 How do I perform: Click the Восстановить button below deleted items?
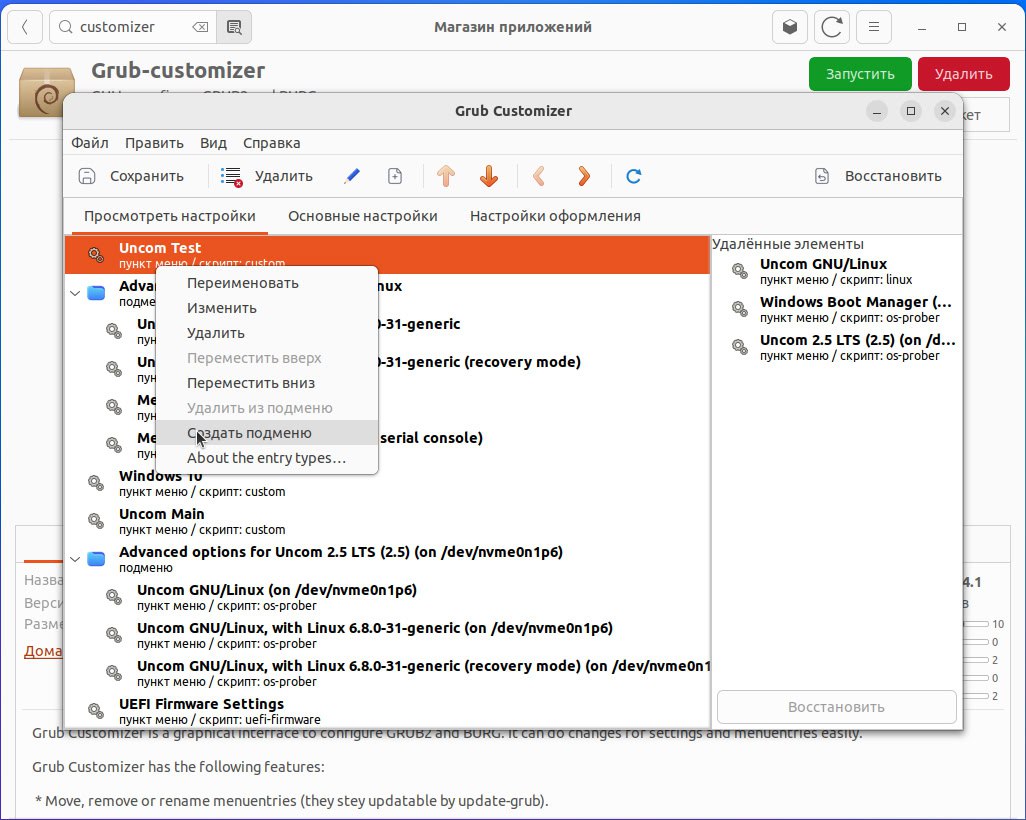[x=836, y=707]
